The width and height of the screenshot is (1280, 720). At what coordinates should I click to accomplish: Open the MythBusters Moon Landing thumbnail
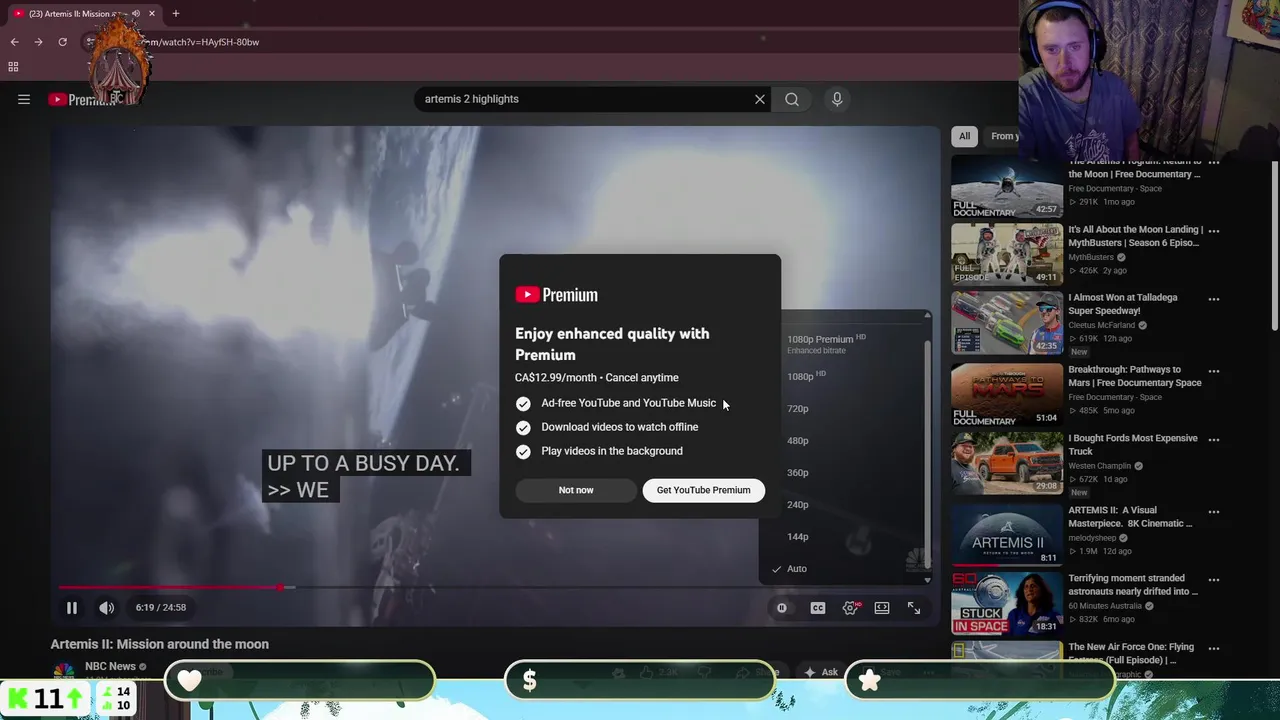[1007, 254]
